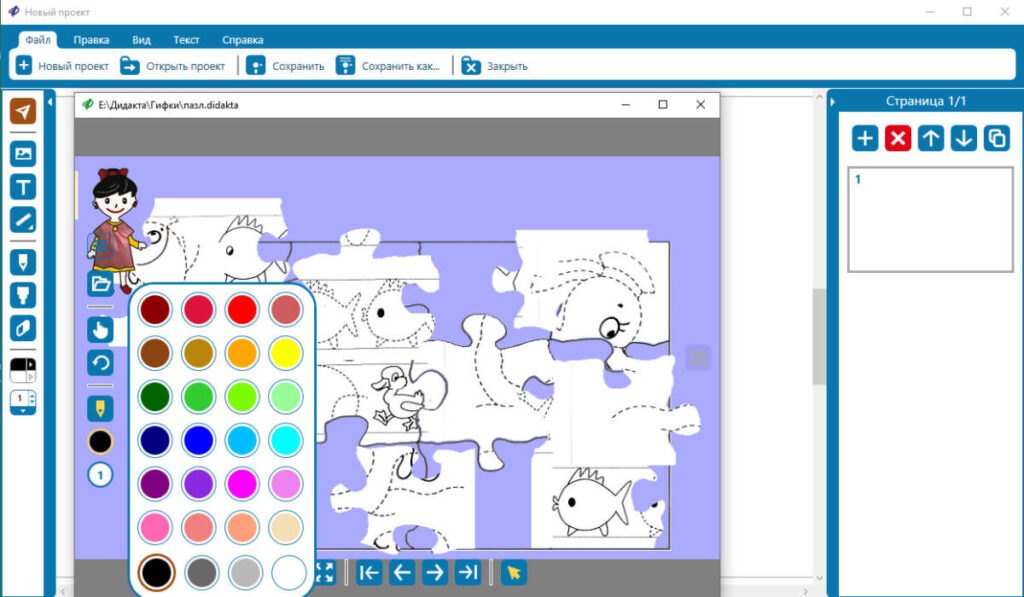This screenshot has width=1024, height=597.
Task: Collapse the left tool panel arrow
Action: coord(50,102)
